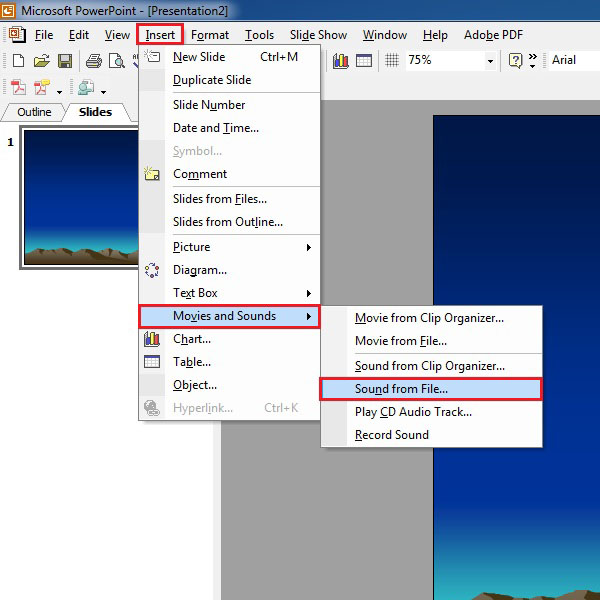Open the Adobe PDF menu
Image resolution: width=600 pixels, height=600 pixels.
tap(493, 35)
